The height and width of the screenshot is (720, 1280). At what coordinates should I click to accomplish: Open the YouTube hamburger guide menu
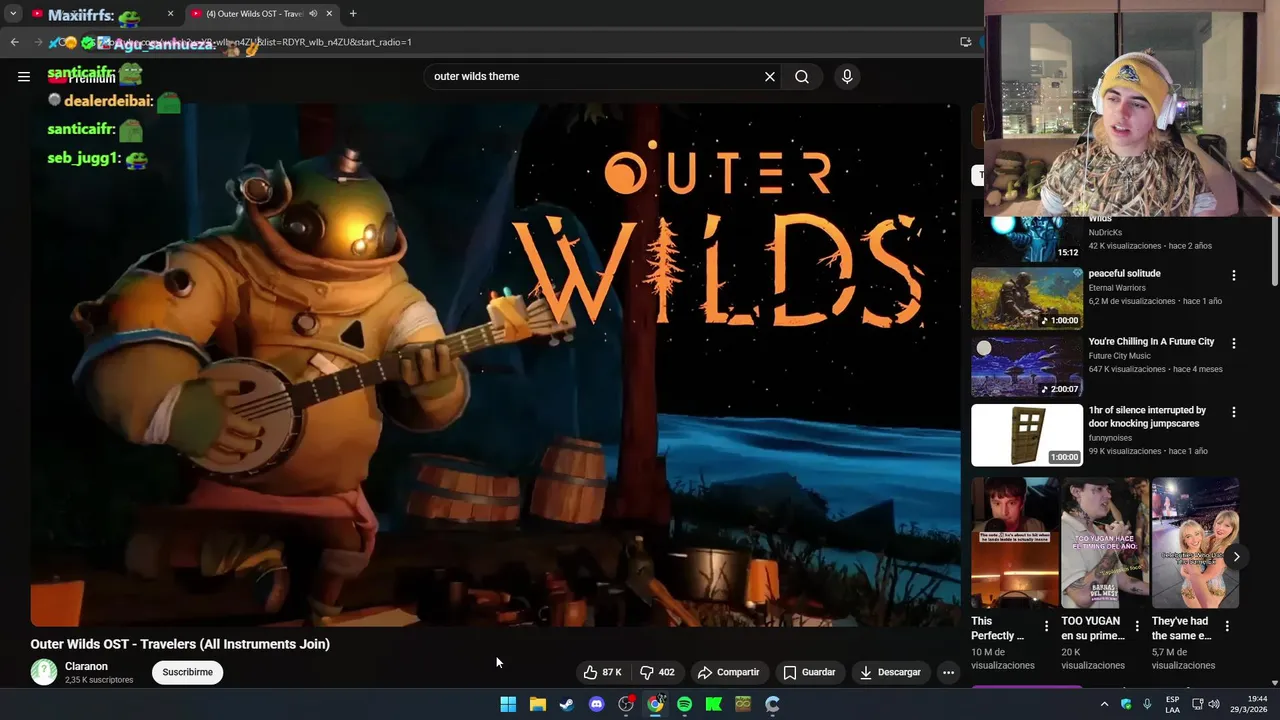click(24, 76)
